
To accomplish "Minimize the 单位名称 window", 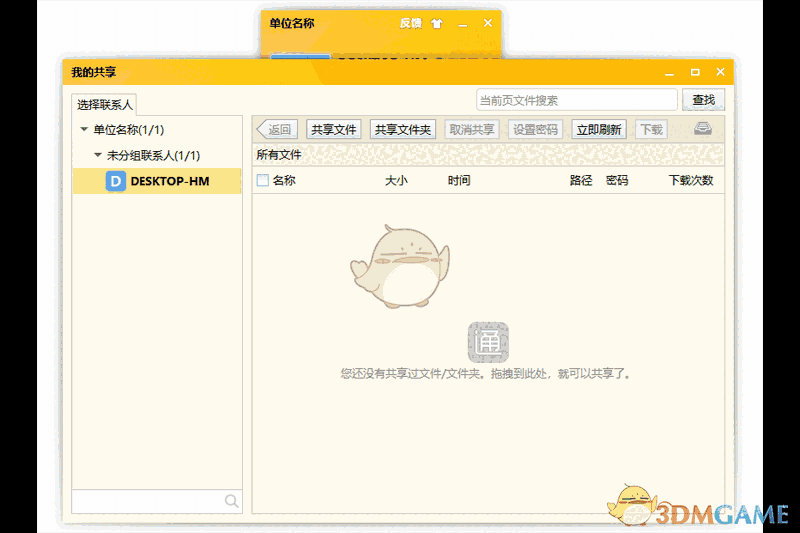I will coord(463,24).
